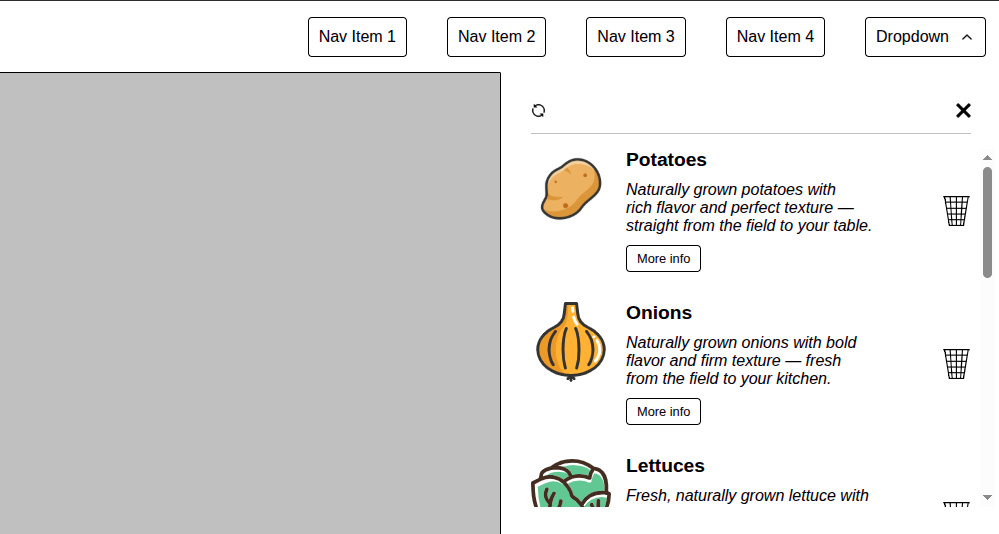Select Nav Item 3
The height and width of the screenshot is (534, 999).
pyautogui.click(x=636, y=37)
